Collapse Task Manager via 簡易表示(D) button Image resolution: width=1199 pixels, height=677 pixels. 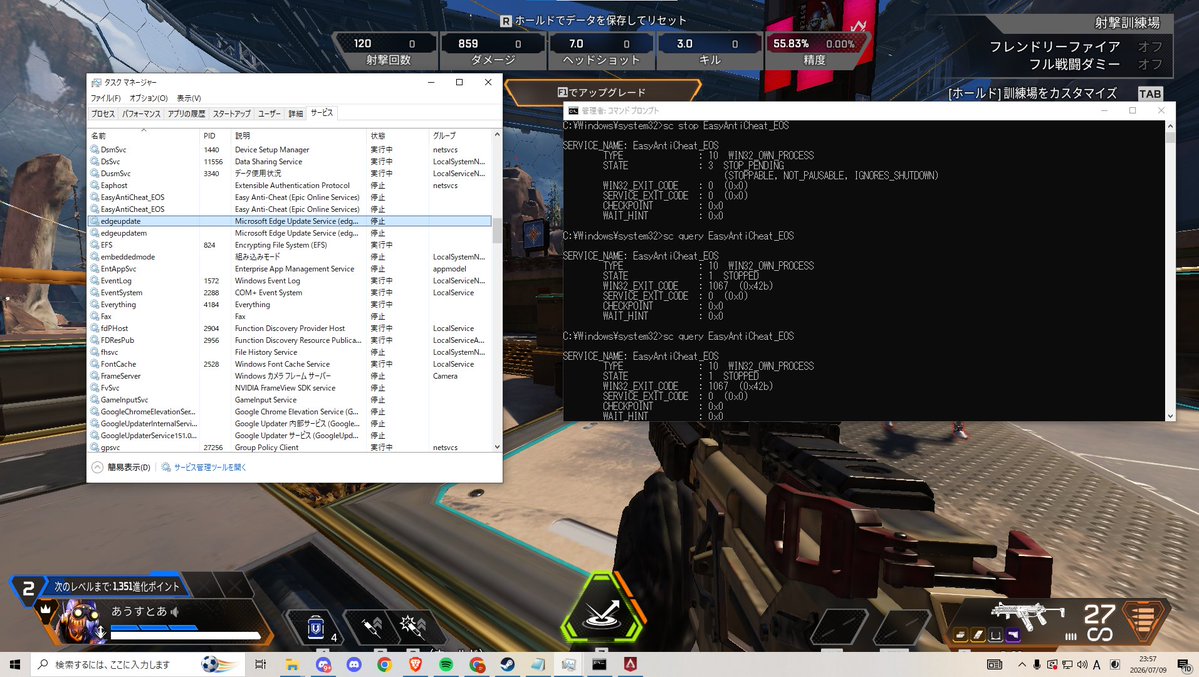coord(121,467)
